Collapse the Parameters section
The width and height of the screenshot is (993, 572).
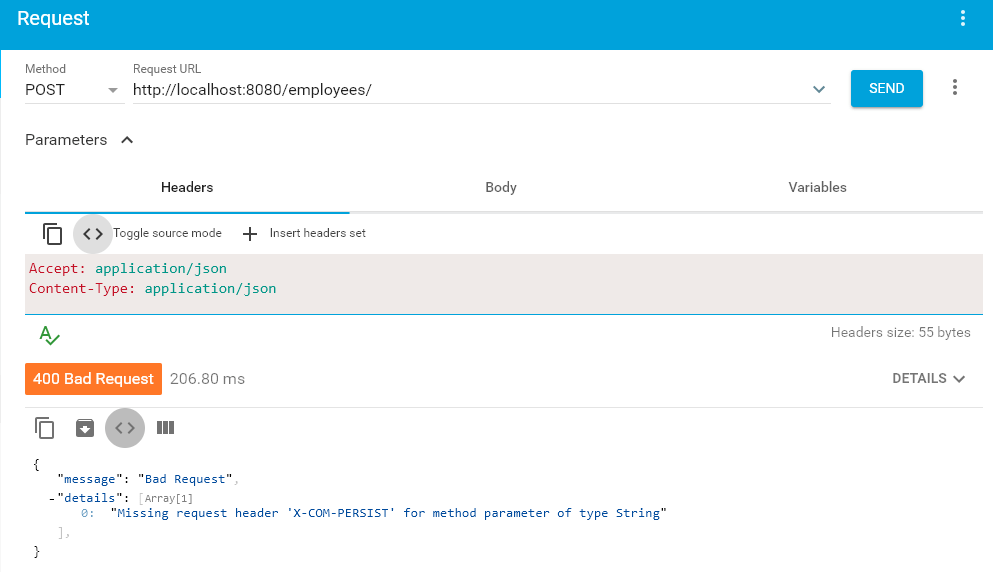pyautogui.click(x=127, y=140)
